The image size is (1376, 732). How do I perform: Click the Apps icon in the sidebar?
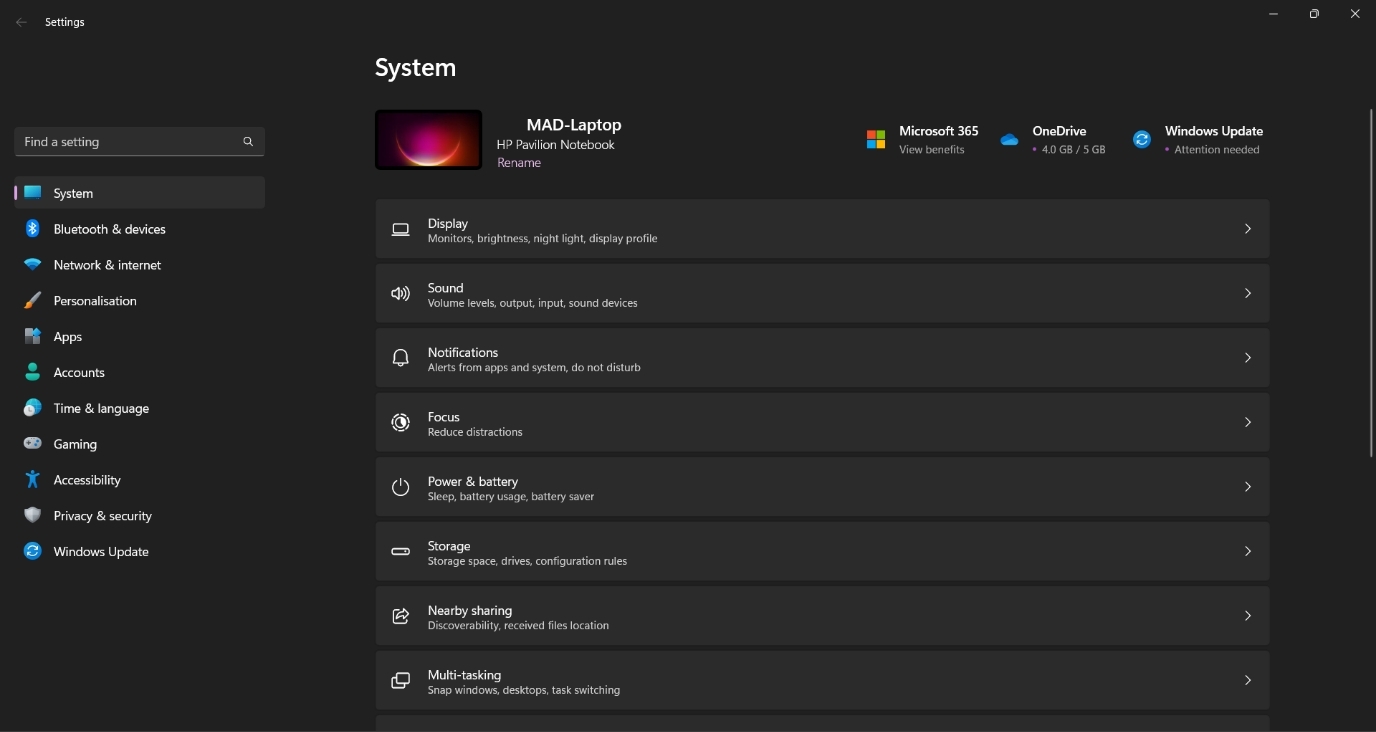tap(32, 336)
